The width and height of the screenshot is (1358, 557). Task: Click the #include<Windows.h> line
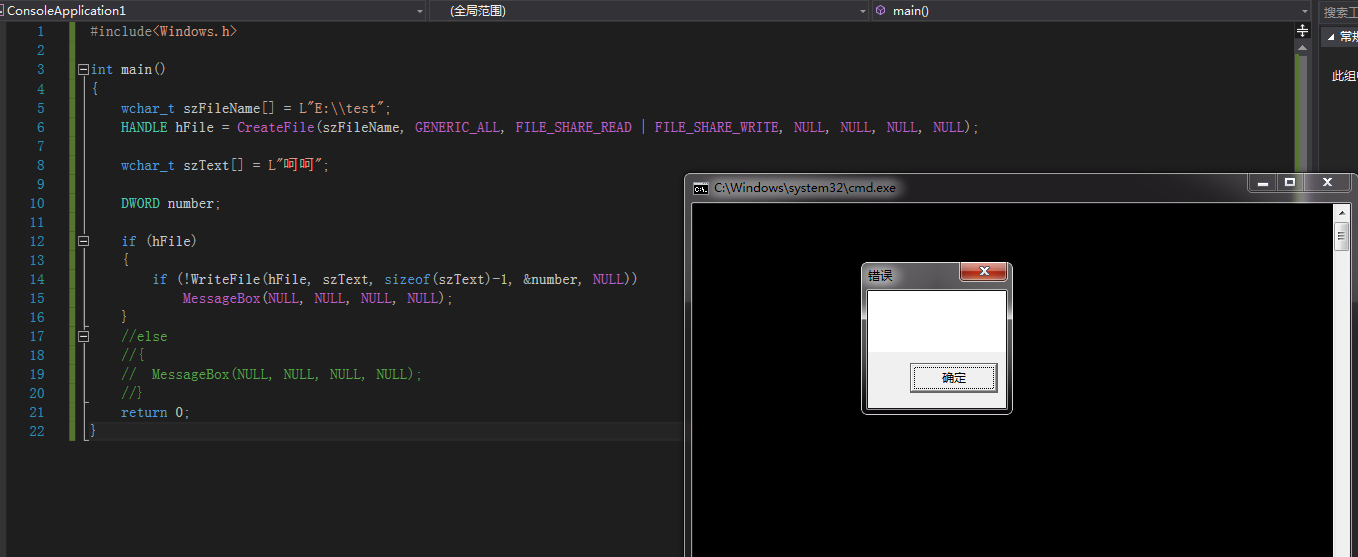(164, 32)
